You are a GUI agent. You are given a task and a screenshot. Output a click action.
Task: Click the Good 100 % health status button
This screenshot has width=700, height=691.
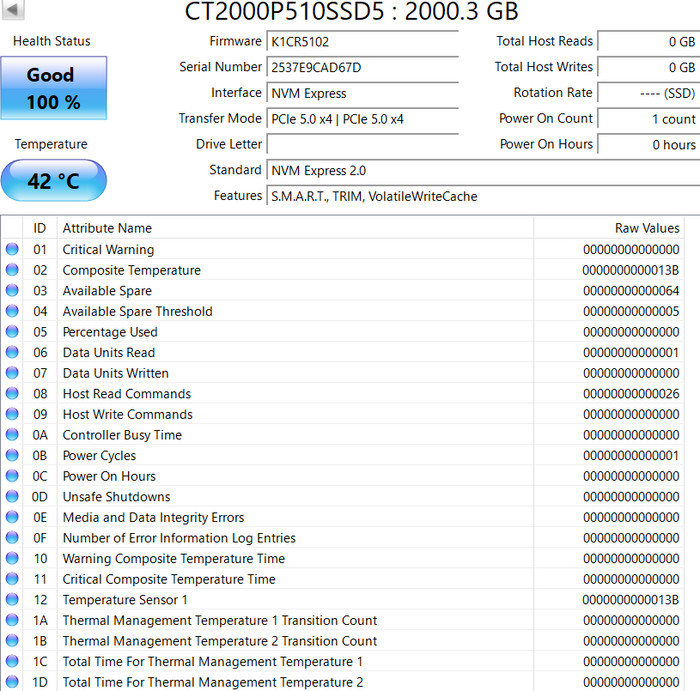point(53,88)
